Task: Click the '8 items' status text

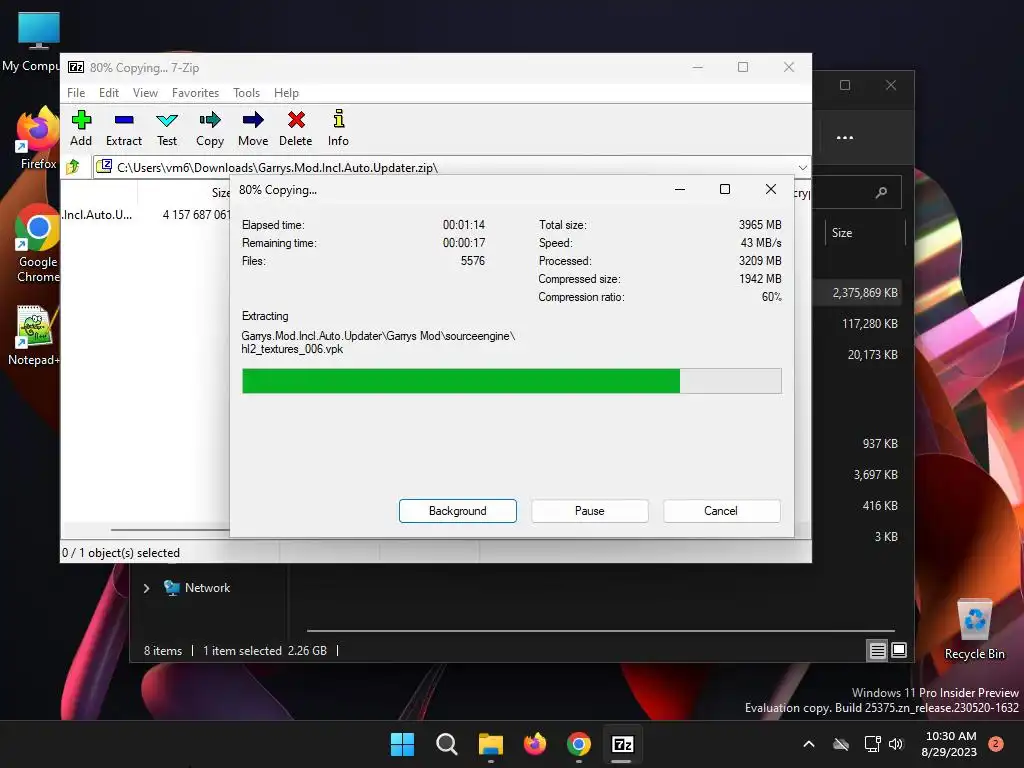Action: pyautogui.click(x=163, y=650)
